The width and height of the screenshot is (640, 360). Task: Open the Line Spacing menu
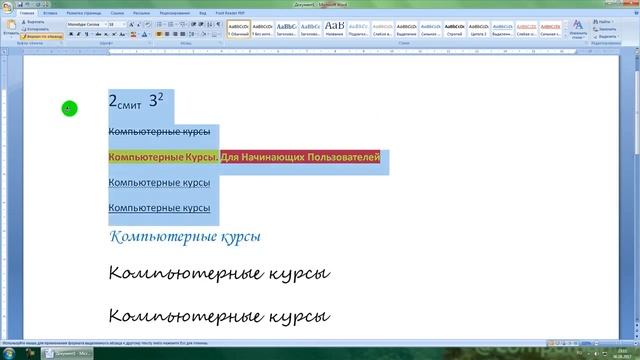(x=192, y=35)
